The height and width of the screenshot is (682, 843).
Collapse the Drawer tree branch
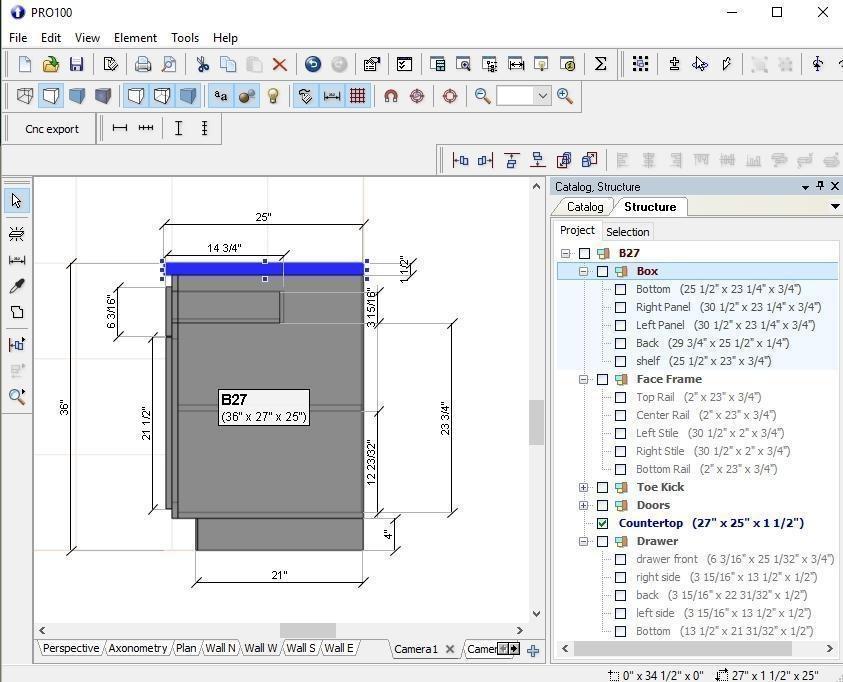(x=584, y=541)
